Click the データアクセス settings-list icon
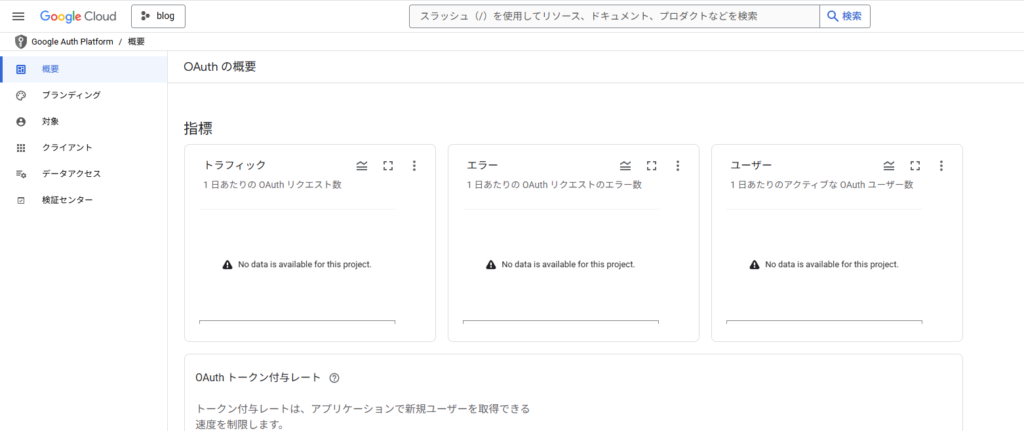The height and width of the screenshot is (431, 1024). (x=21, y=174)
